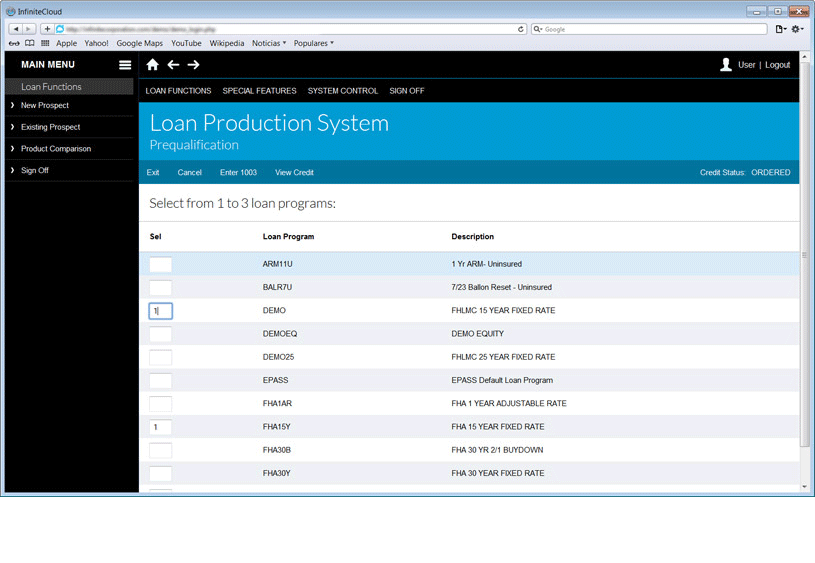Image resolution: width=815 pixels, height=563 pixels.
Task: Expand the Existing Prospect sidebar item
Action: 50,127
